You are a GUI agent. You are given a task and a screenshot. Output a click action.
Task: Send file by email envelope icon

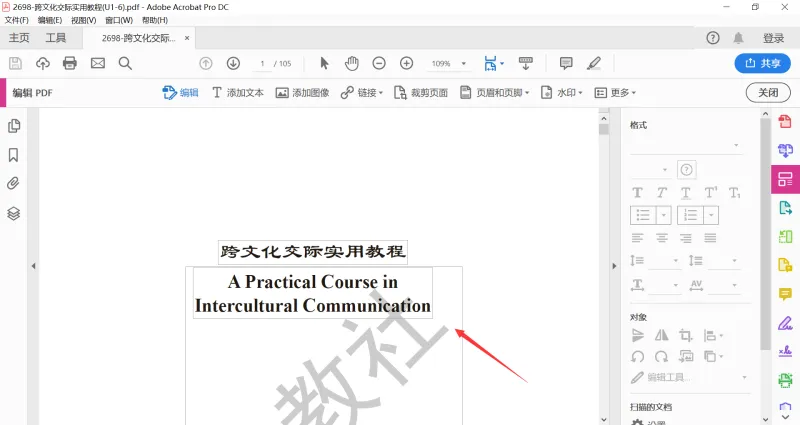point(98,63)
